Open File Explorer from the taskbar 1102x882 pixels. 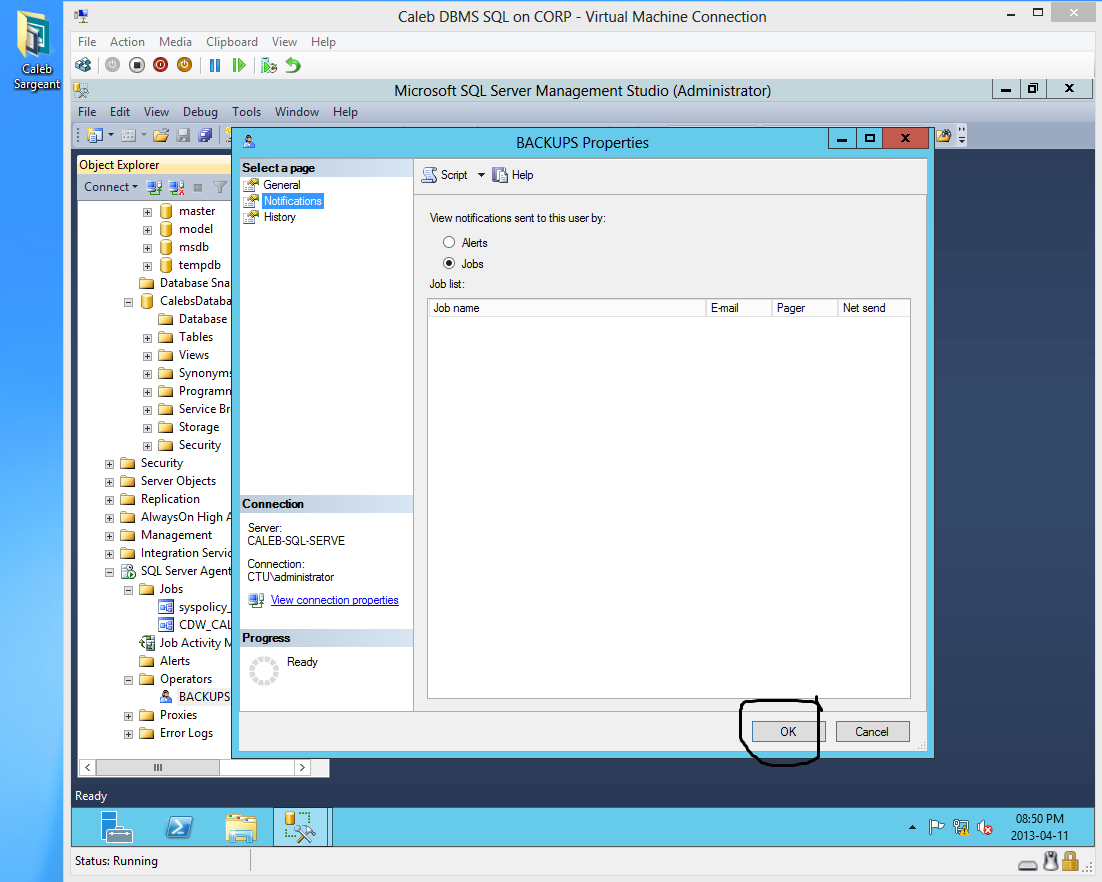point(240,826)
